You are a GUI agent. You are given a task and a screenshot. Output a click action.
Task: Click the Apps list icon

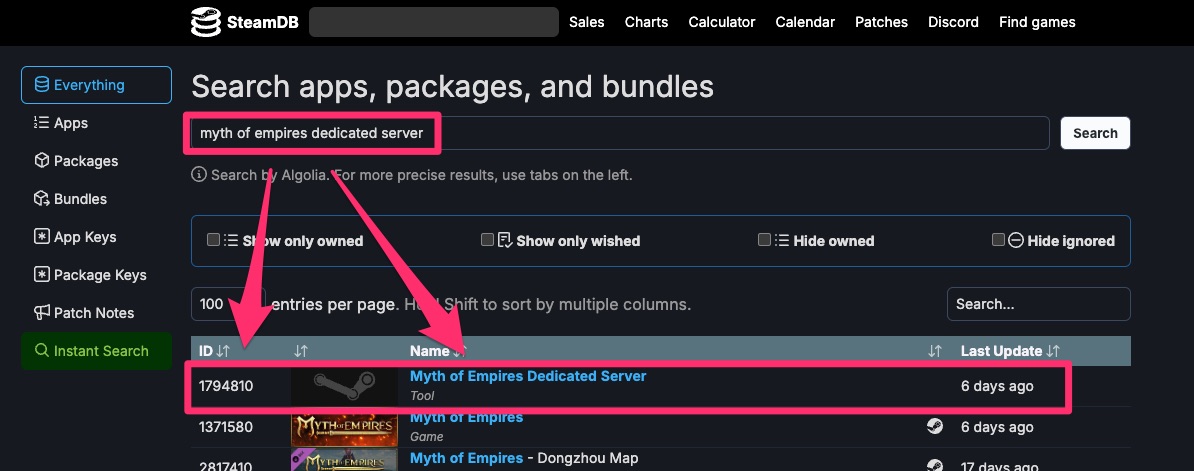point(42,123)
